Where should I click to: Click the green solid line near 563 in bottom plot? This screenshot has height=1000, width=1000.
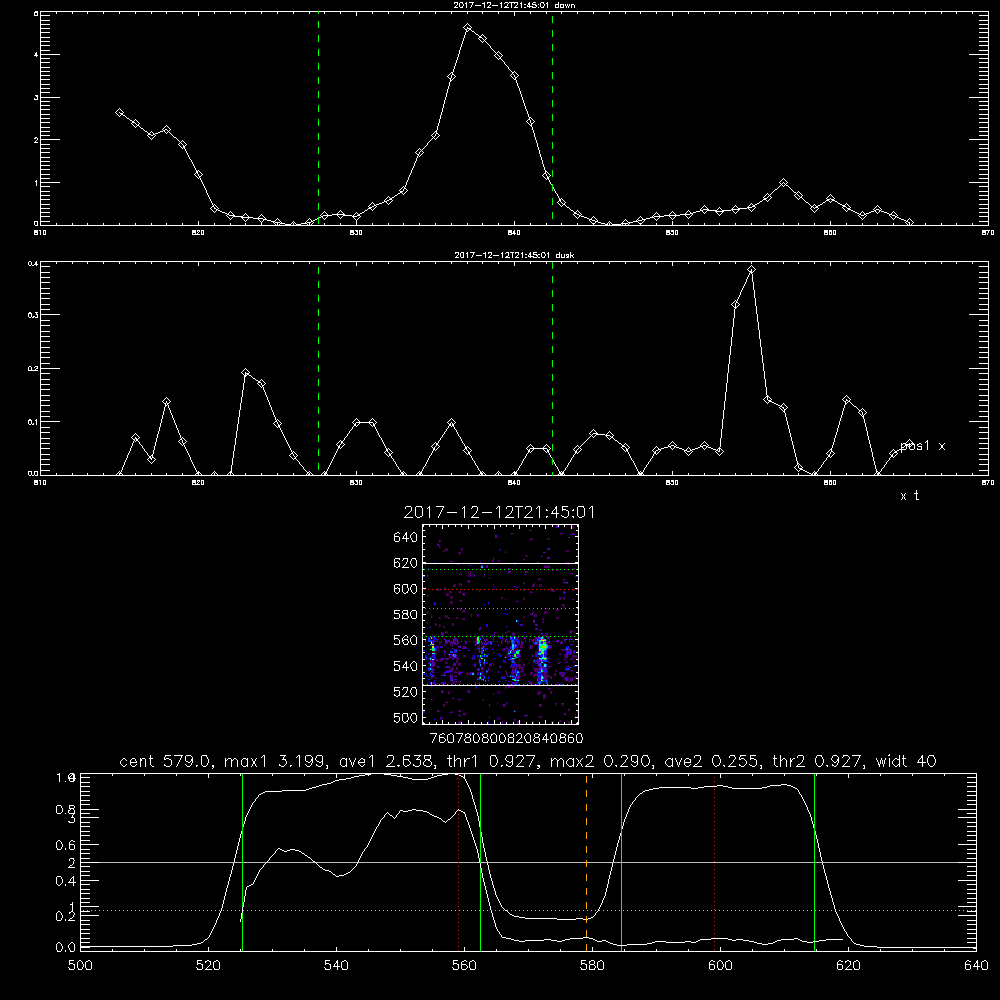click(x=480, y=861)
